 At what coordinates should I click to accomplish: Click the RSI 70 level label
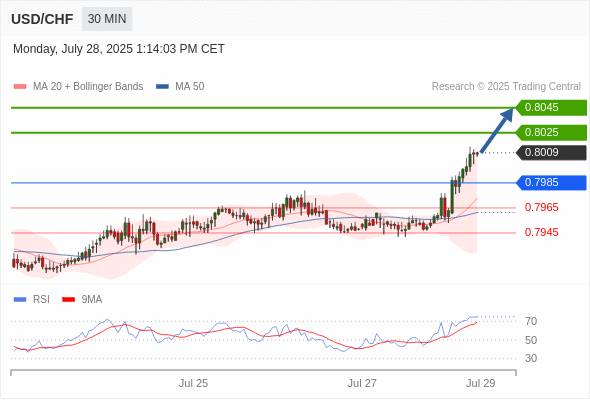[531, 321]
